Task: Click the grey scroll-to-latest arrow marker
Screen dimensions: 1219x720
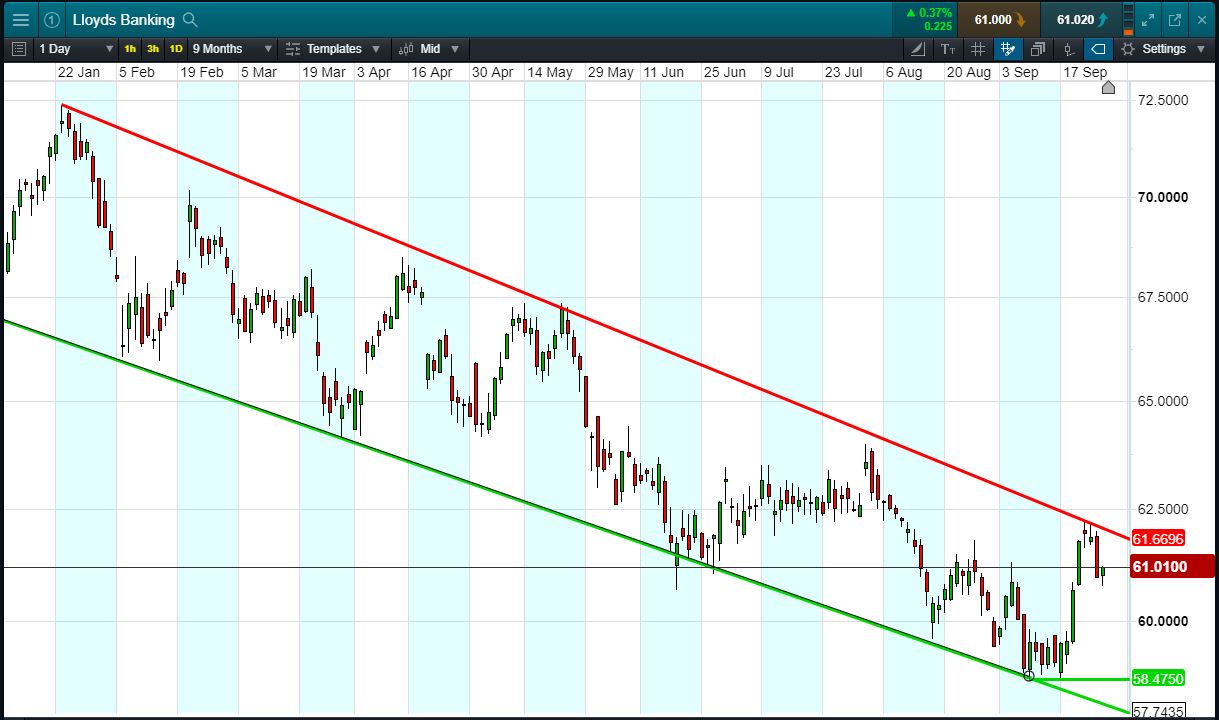Action: click(x=1108, y=87)
